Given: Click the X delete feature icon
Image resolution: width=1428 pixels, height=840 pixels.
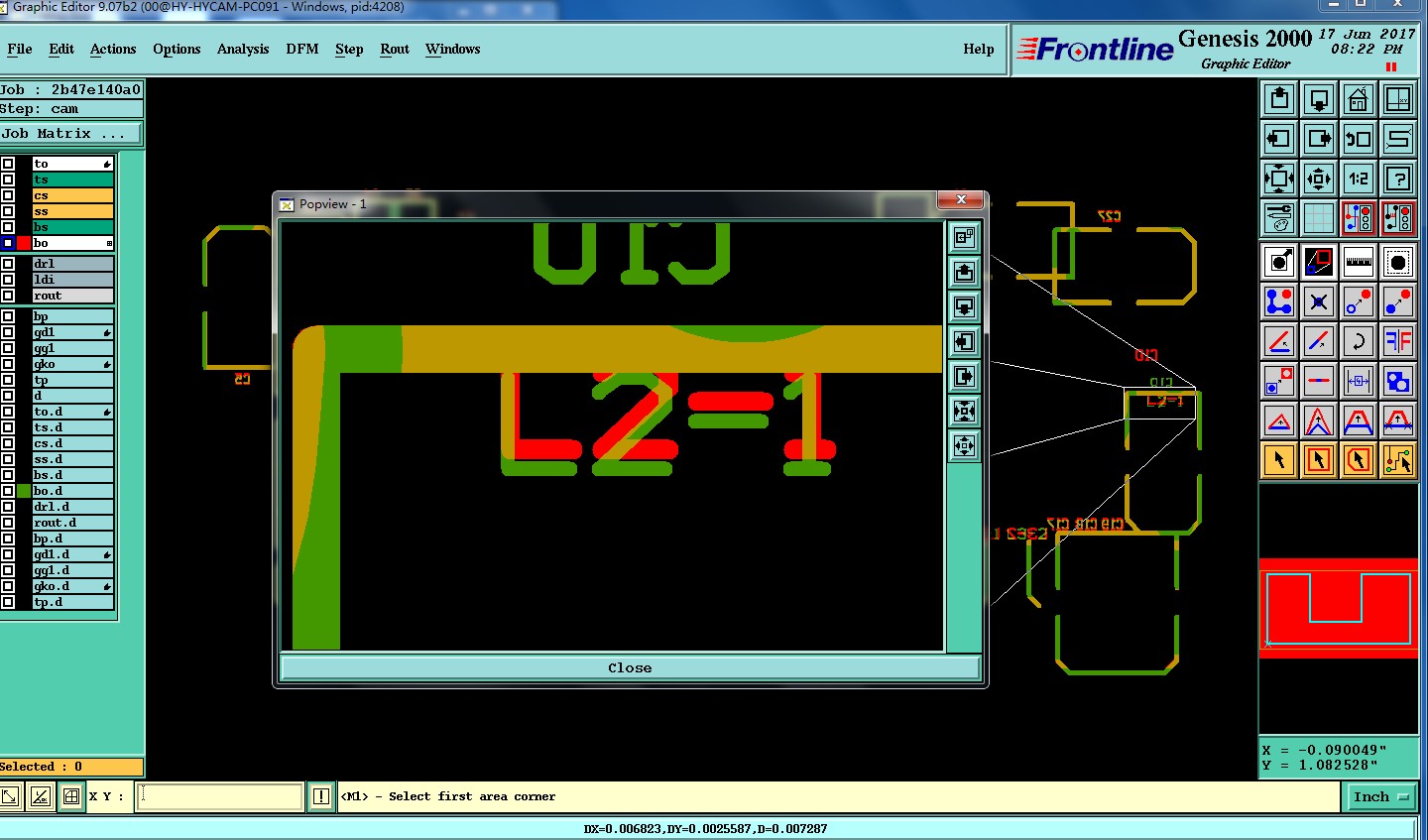Looking at the screenshot, I should [1319, 302].
